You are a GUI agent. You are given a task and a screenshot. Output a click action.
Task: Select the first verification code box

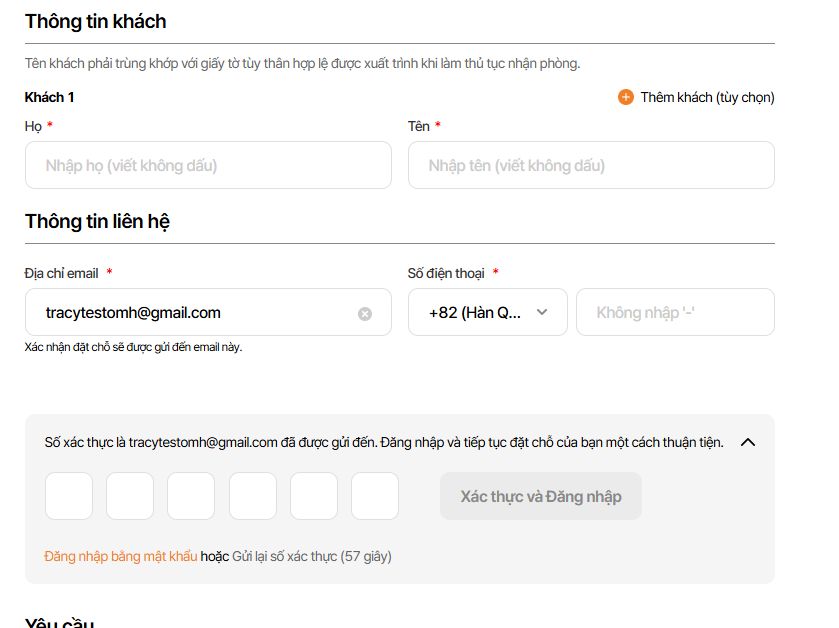pos(69,496)
